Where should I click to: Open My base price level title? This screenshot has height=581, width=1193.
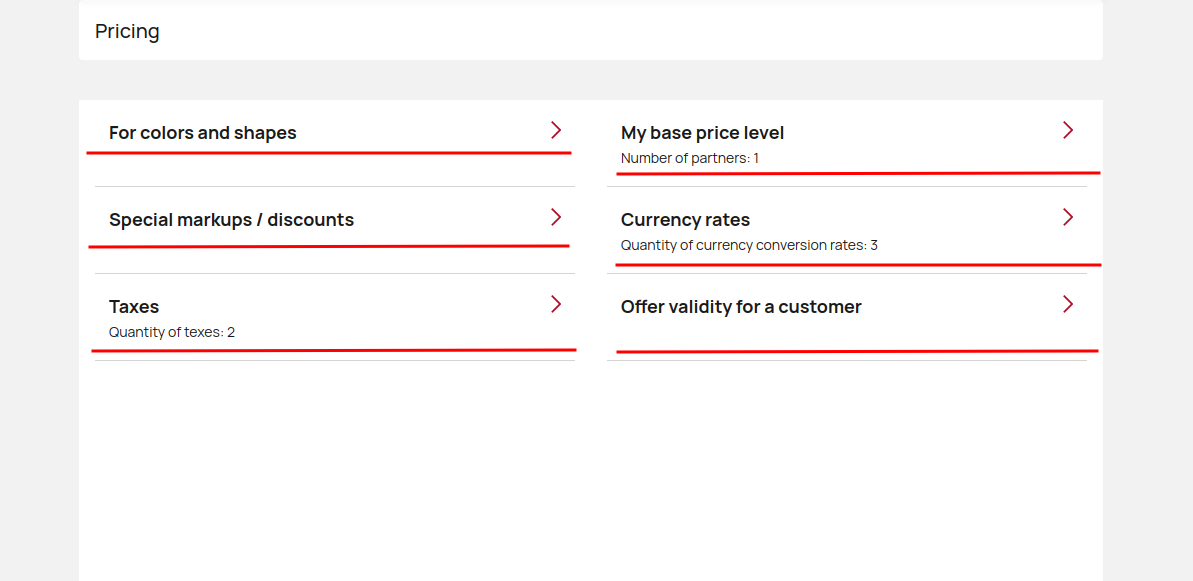click(702, 133)
